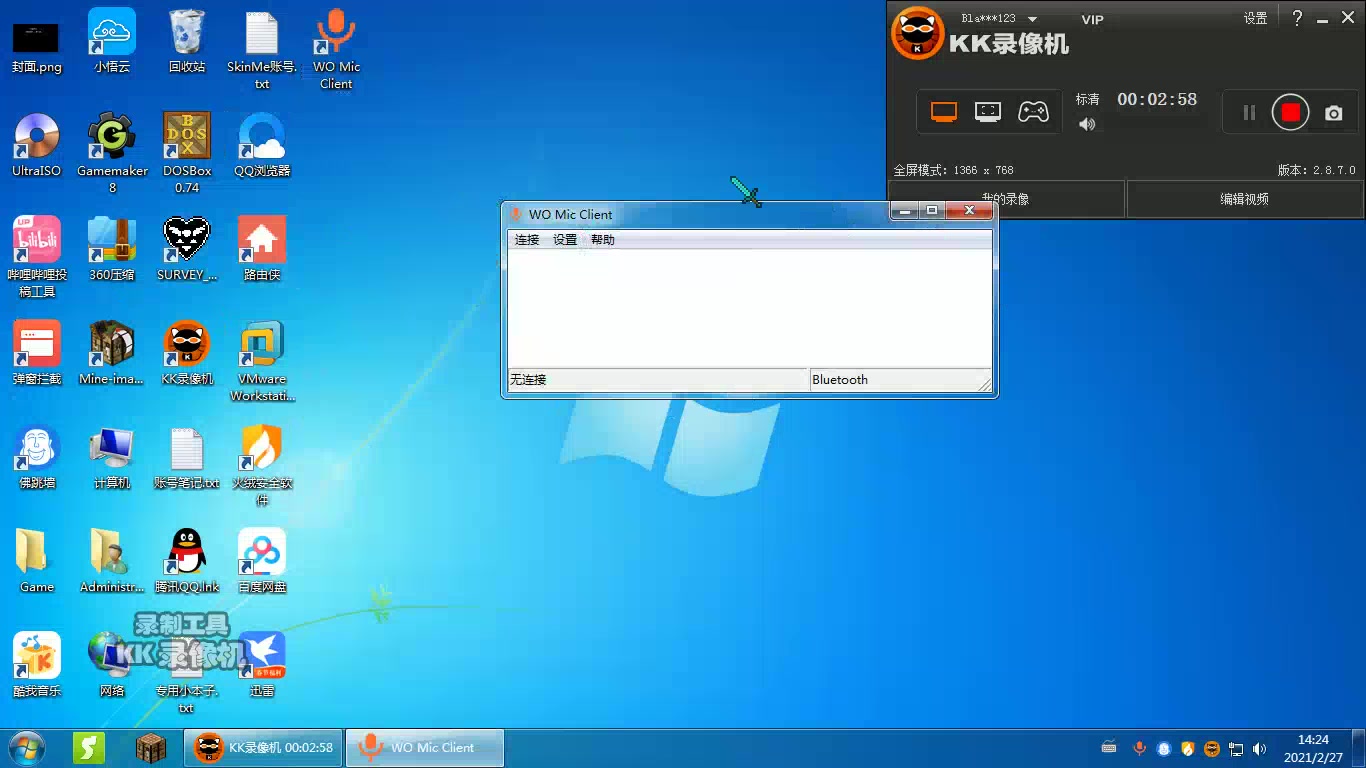The height and width of the screenshot is (768, 1366).
Task: Select the 路由侠 desktop shortcut
Action: click(x=262, y=250)
